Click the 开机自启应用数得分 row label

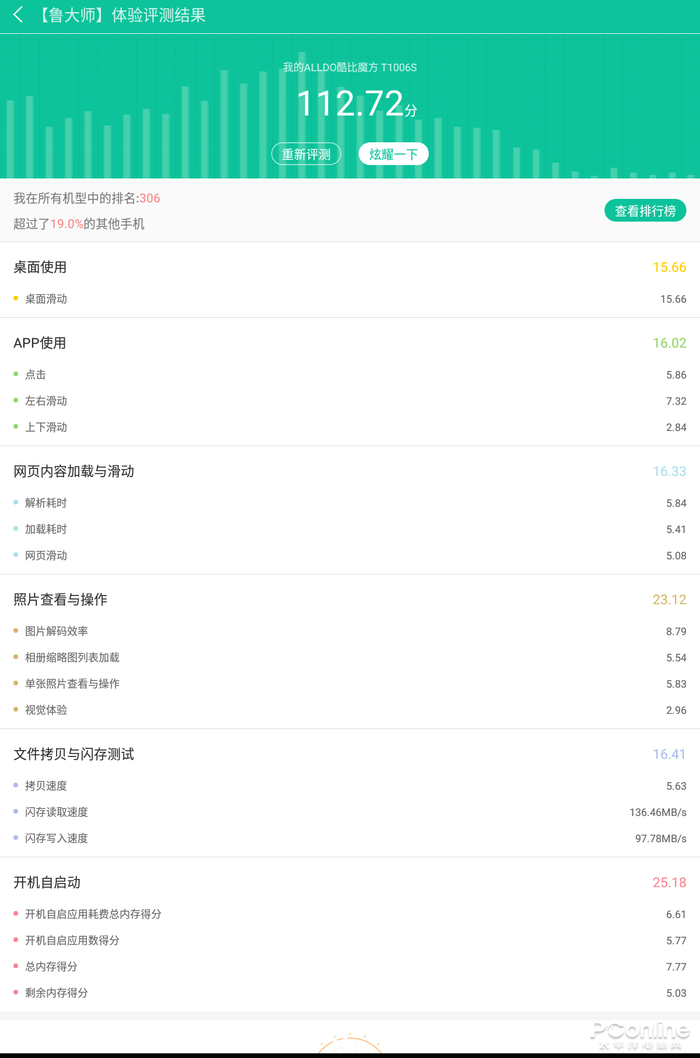pyautogui.click(x=72, y=941)
